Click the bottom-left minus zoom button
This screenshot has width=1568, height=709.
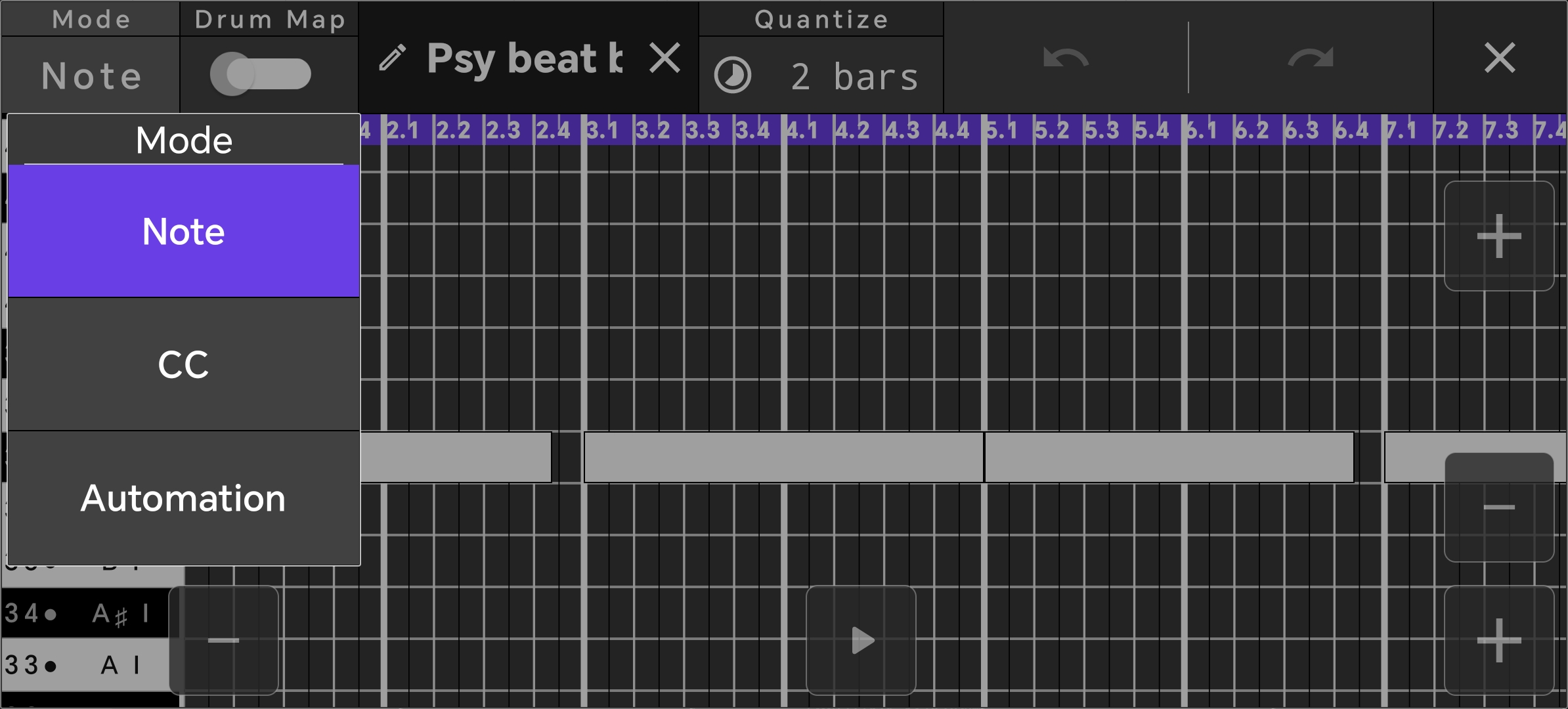click(223, 640)
